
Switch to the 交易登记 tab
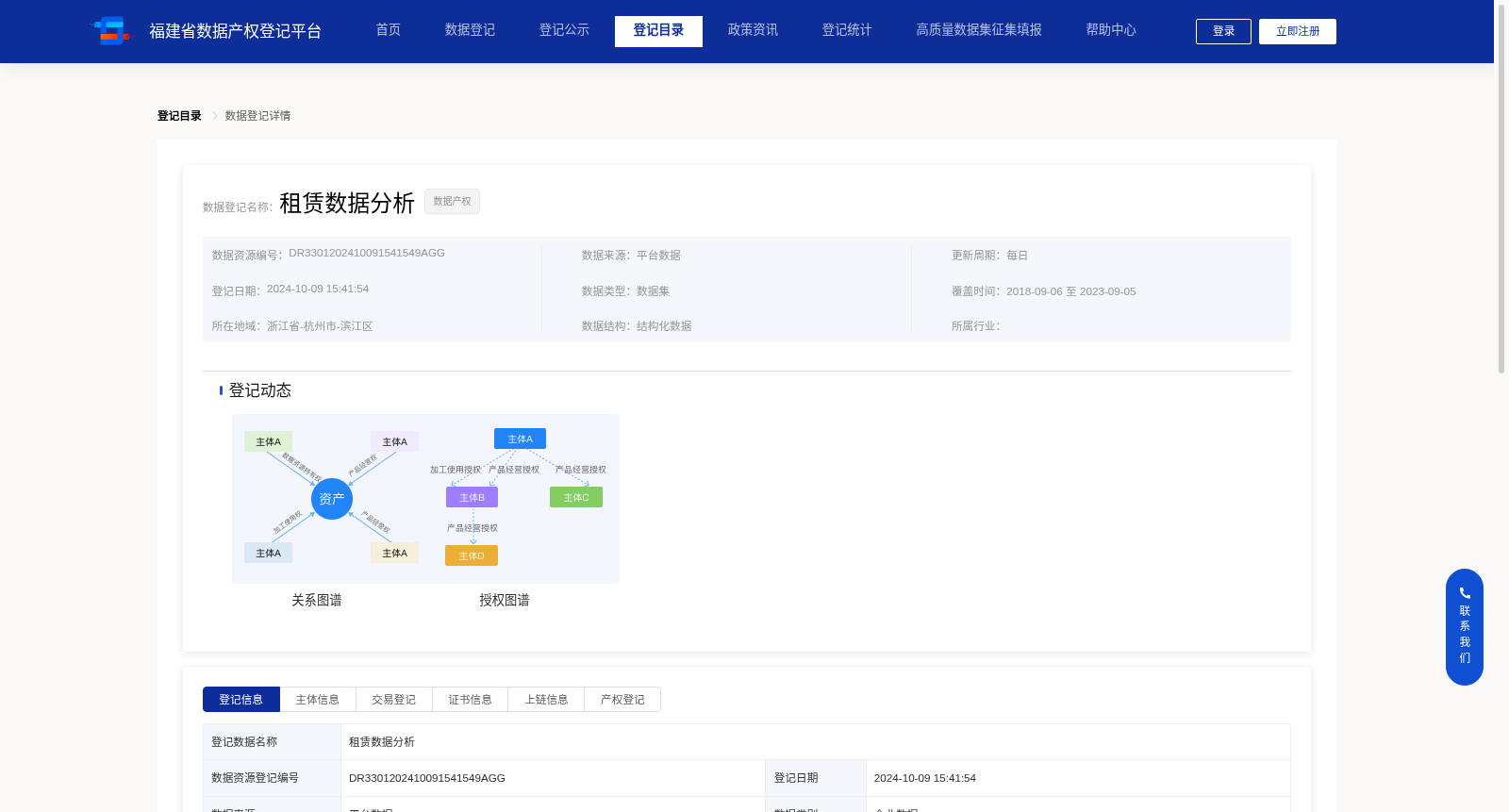(x=394, y=699)
